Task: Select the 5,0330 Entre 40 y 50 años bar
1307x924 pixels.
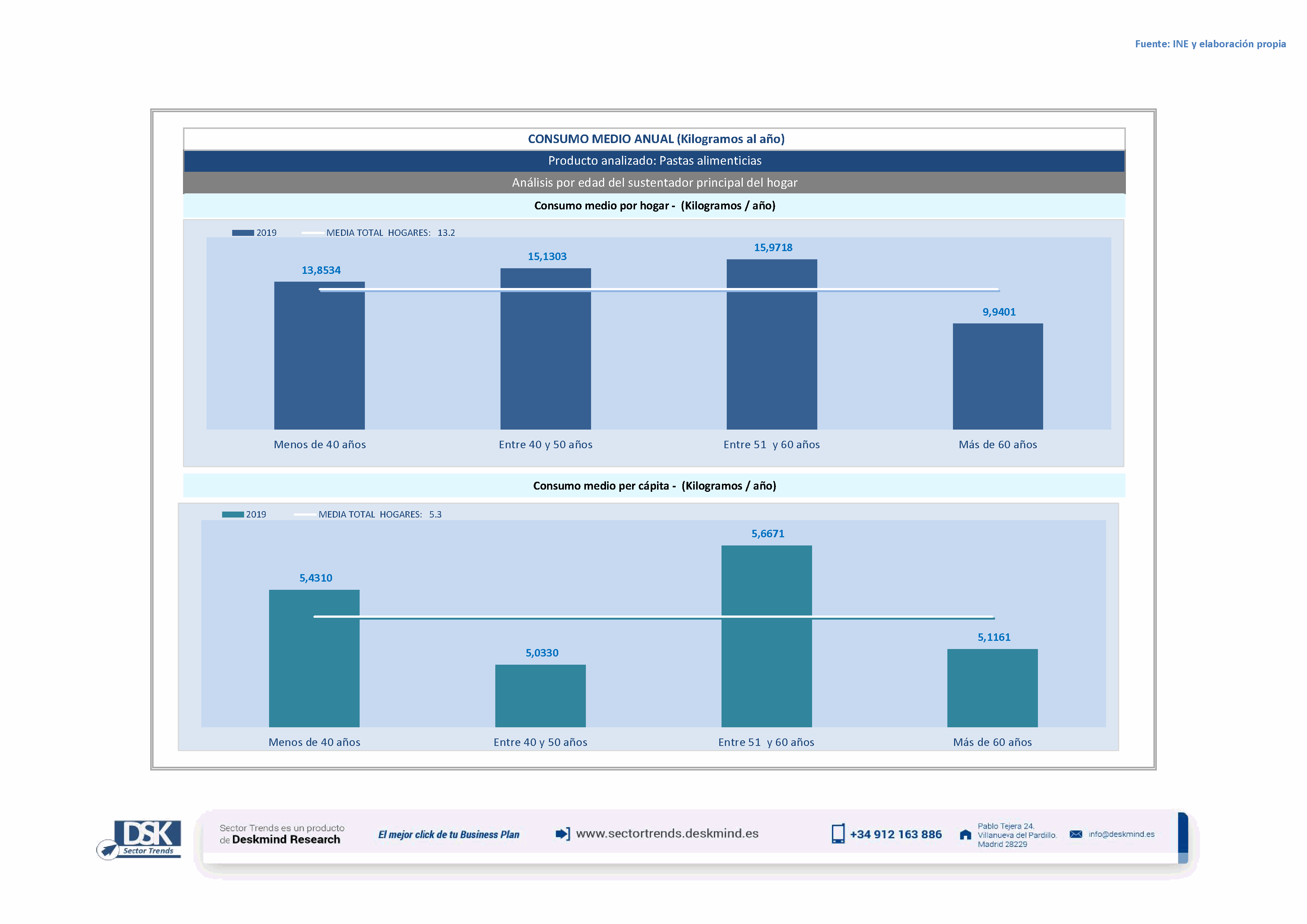Action: [540, 695]
